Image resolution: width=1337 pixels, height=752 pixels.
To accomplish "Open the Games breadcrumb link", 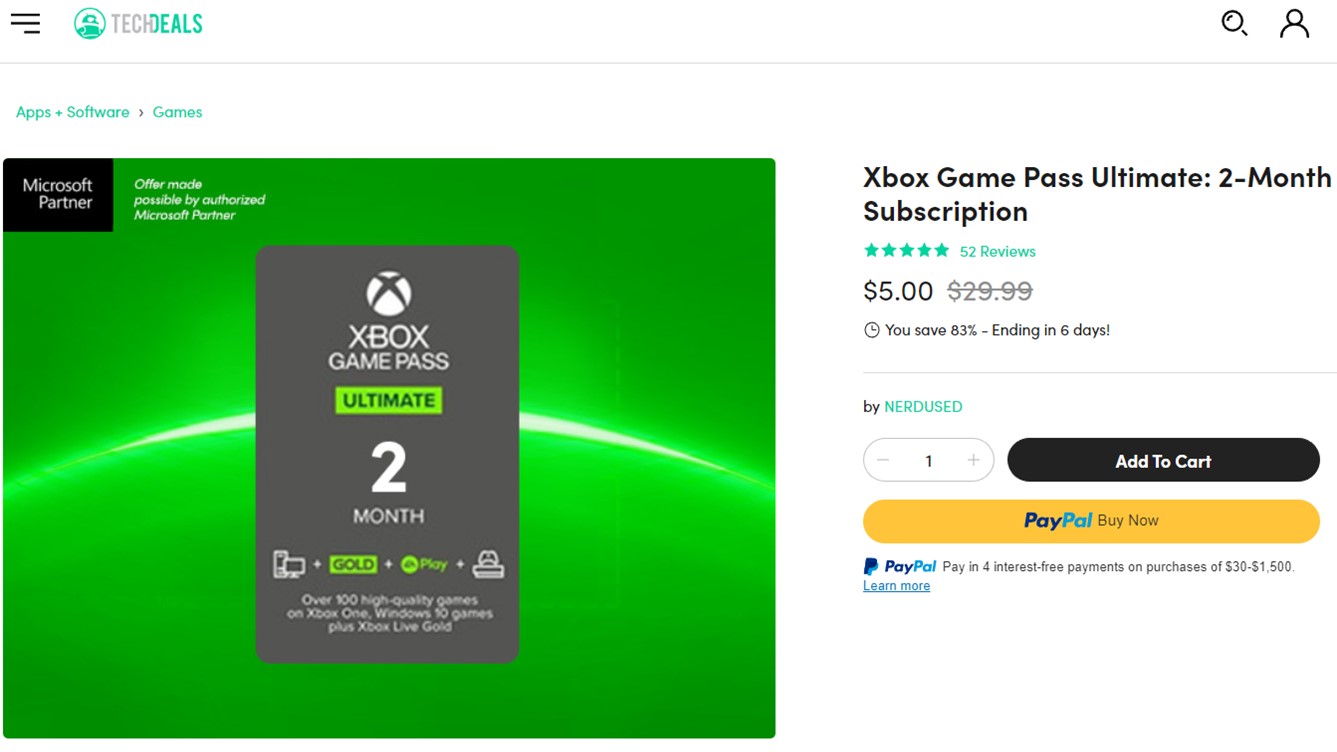I will click(x=177, y=112).
